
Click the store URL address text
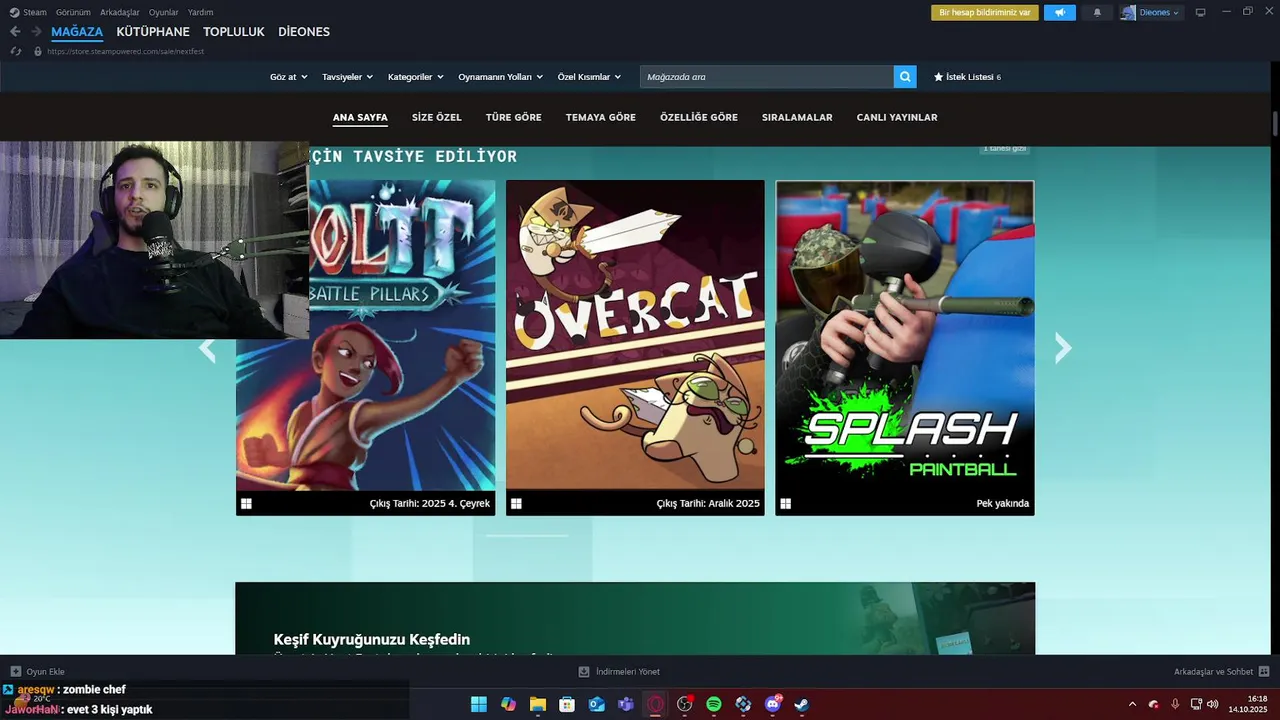tap(125, 51)
